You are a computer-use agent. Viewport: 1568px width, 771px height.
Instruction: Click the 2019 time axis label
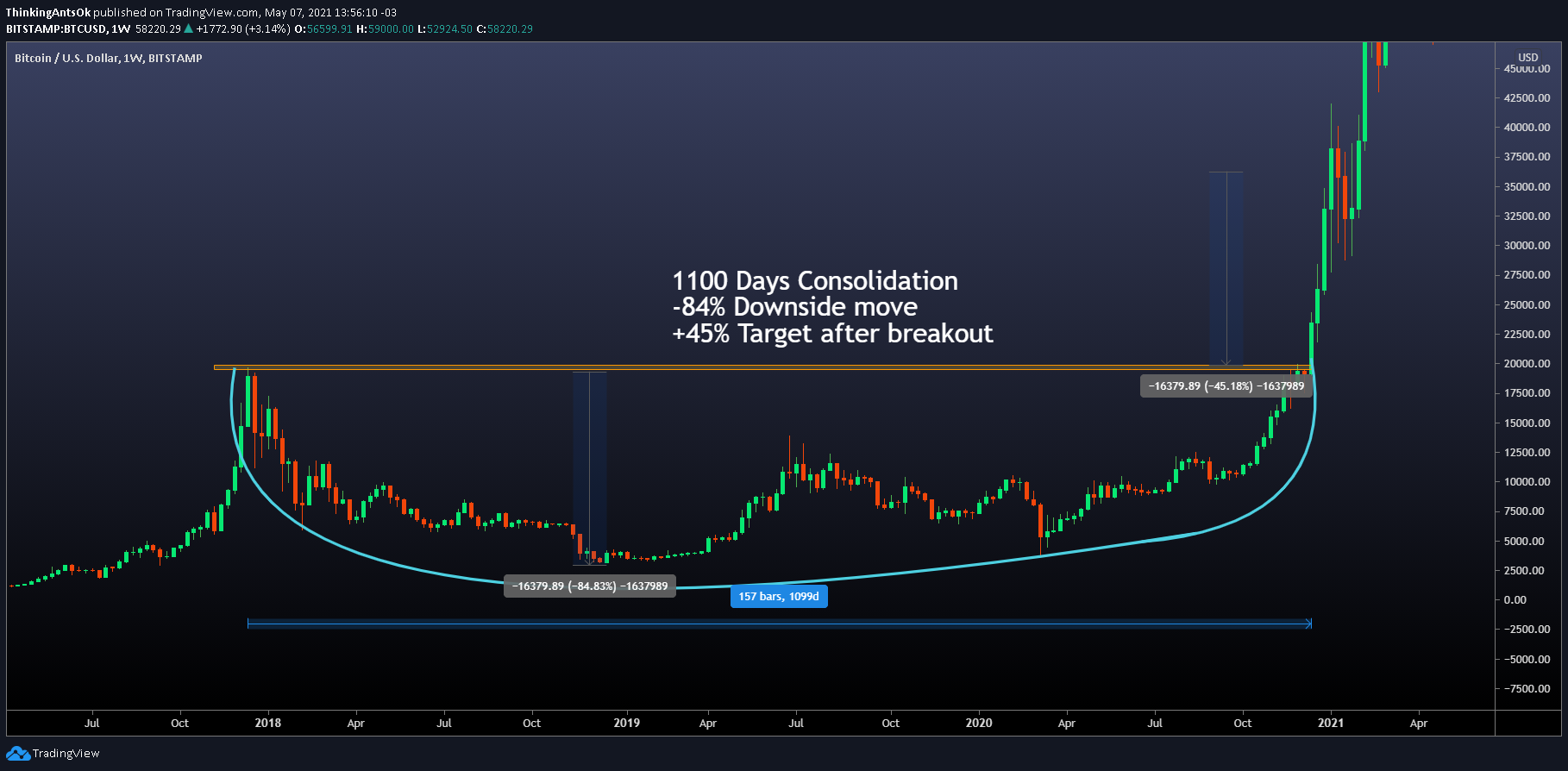pos(627,724)
